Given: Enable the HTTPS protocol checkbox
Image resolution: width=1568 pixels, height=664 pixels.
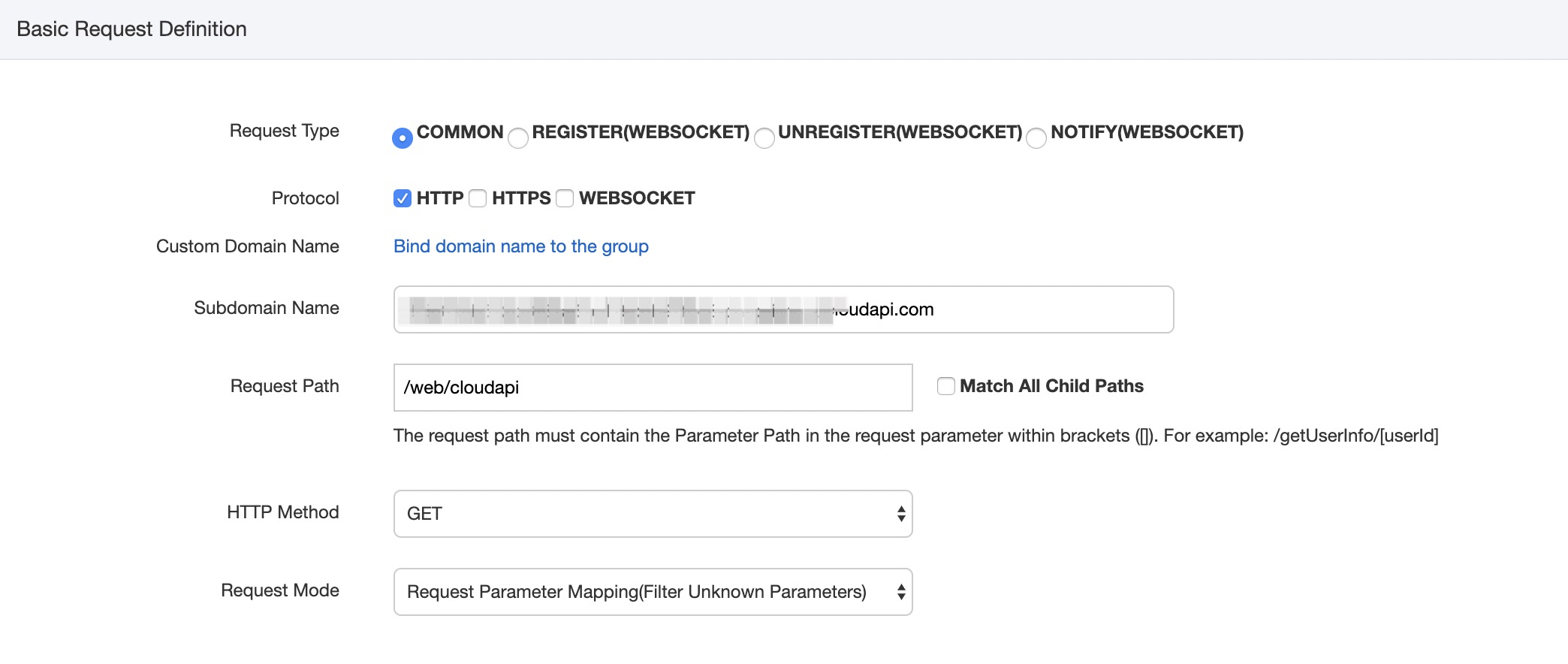Looking at the screenshot, I should [478, 198].
